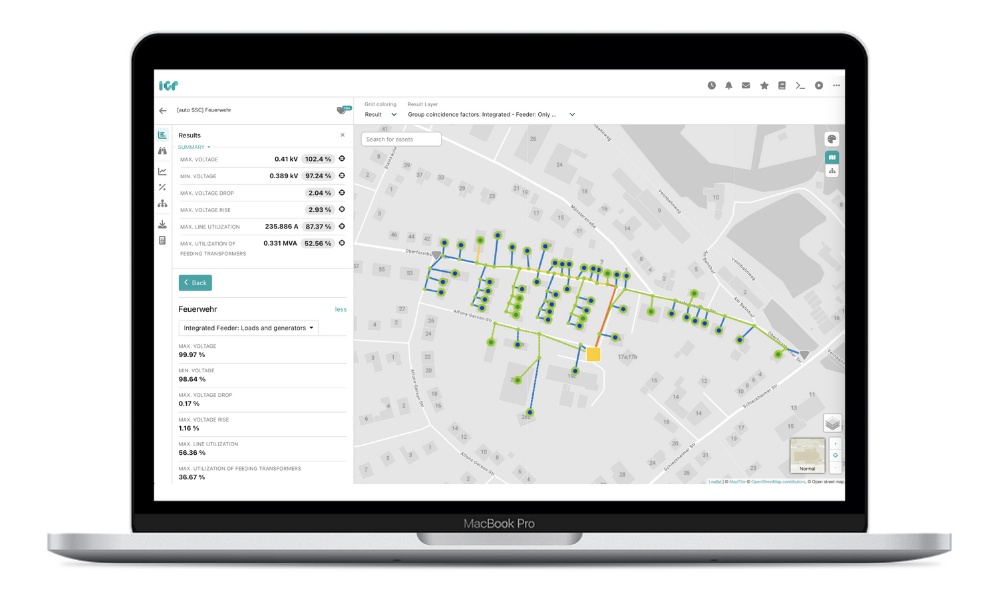The height and width of the screenshot is (600, 1000).
Task: Locate Max. Utilization of Feeding Transformers asset
Action: [342, 243]
